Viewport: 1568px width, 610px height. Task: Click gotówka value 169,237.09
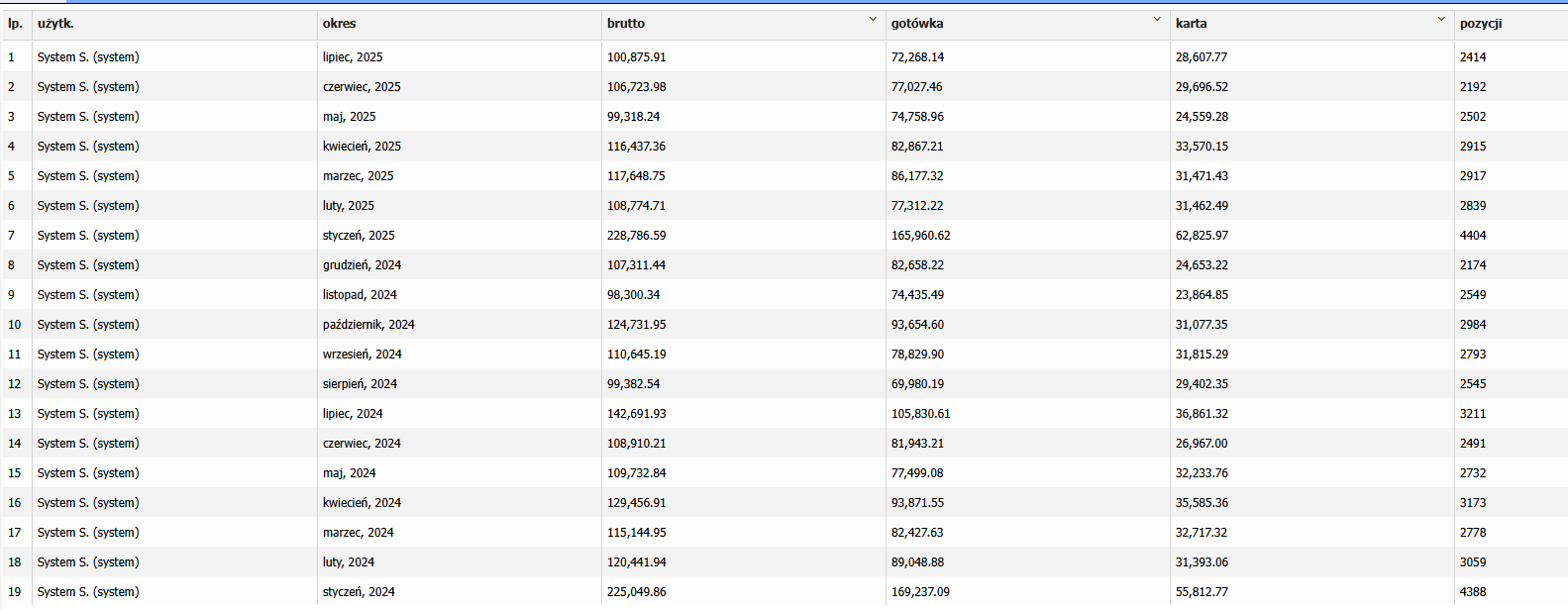coord(920,592)
